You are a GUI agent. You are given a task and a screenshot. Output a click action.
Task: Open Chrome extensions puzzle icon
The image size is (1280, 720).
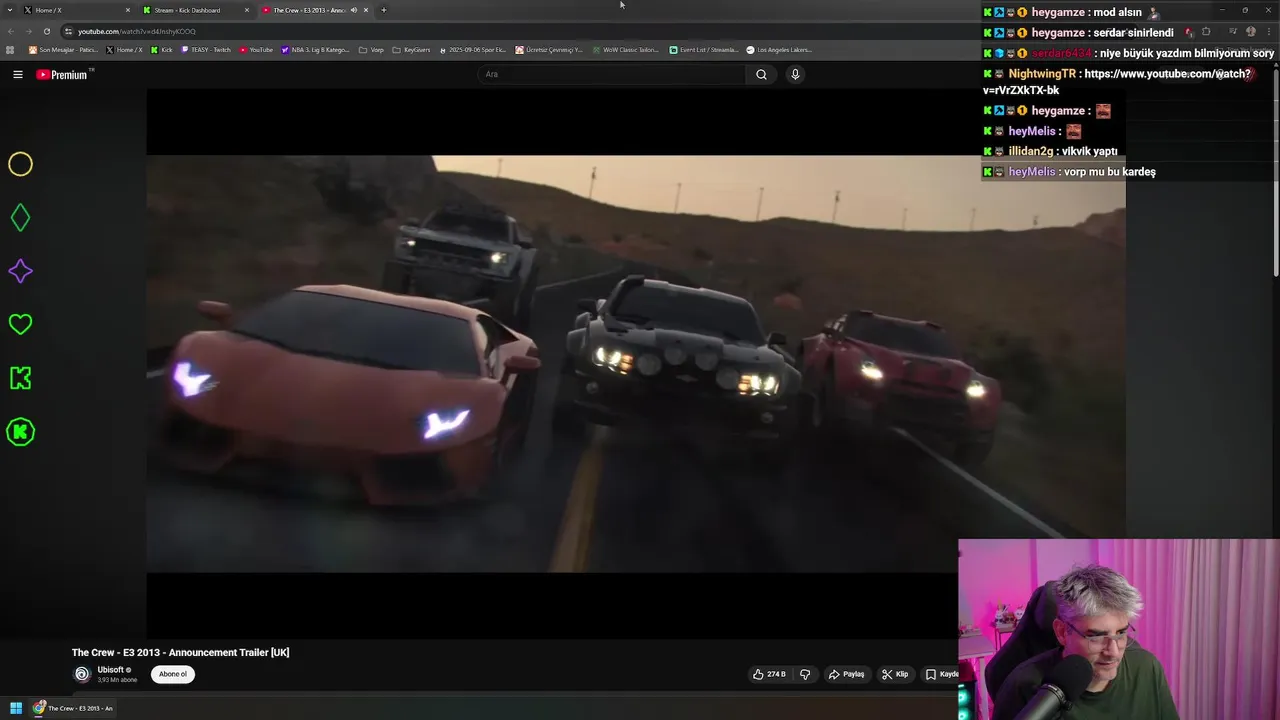(1206, 31)
